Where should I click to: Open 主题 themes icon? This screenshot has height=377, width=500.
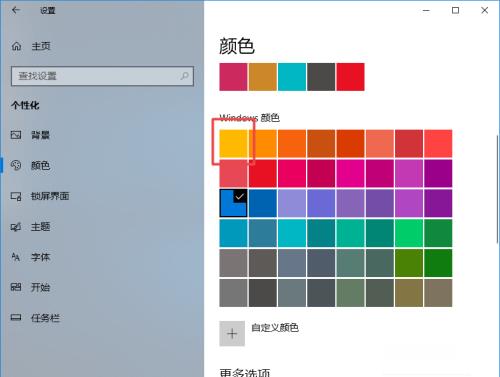(x=16, y=227)
